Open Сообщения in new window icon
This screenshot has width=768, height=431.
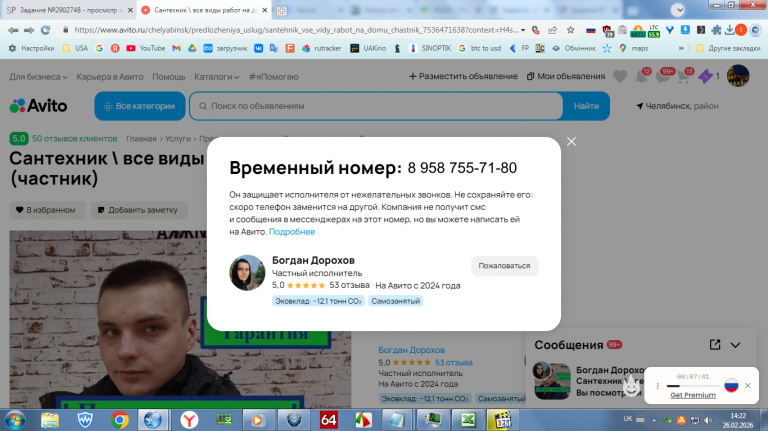point(715,345)
